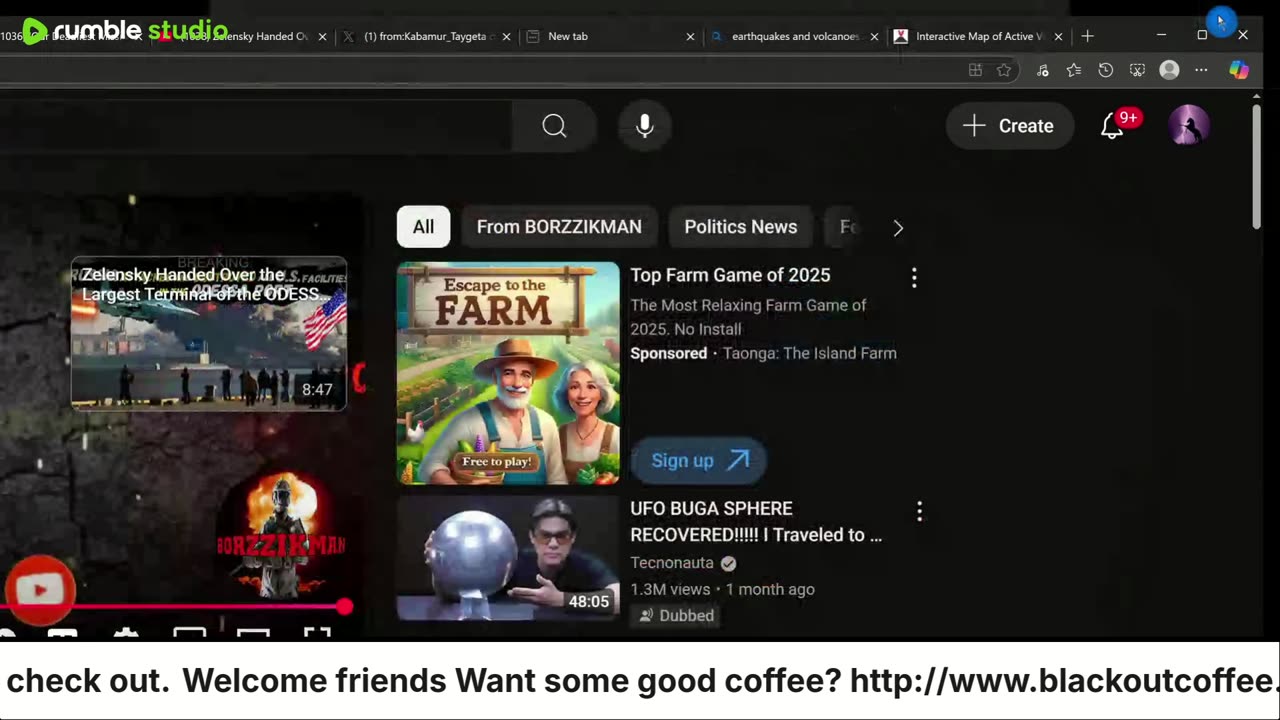Switch to the New tab browser tab
Viewport: 1280px width, 720px height.
[x=610, y=36]
